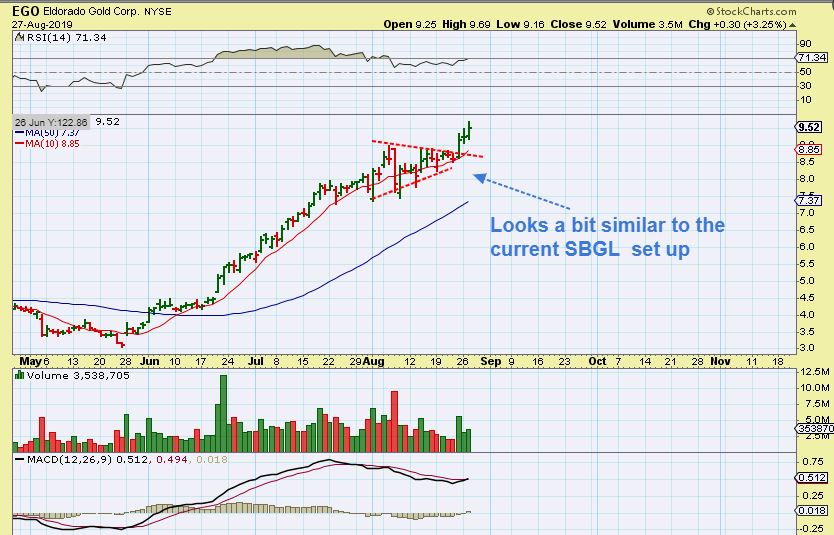Click the 0.512 MACD axis tag

point(812,478)
